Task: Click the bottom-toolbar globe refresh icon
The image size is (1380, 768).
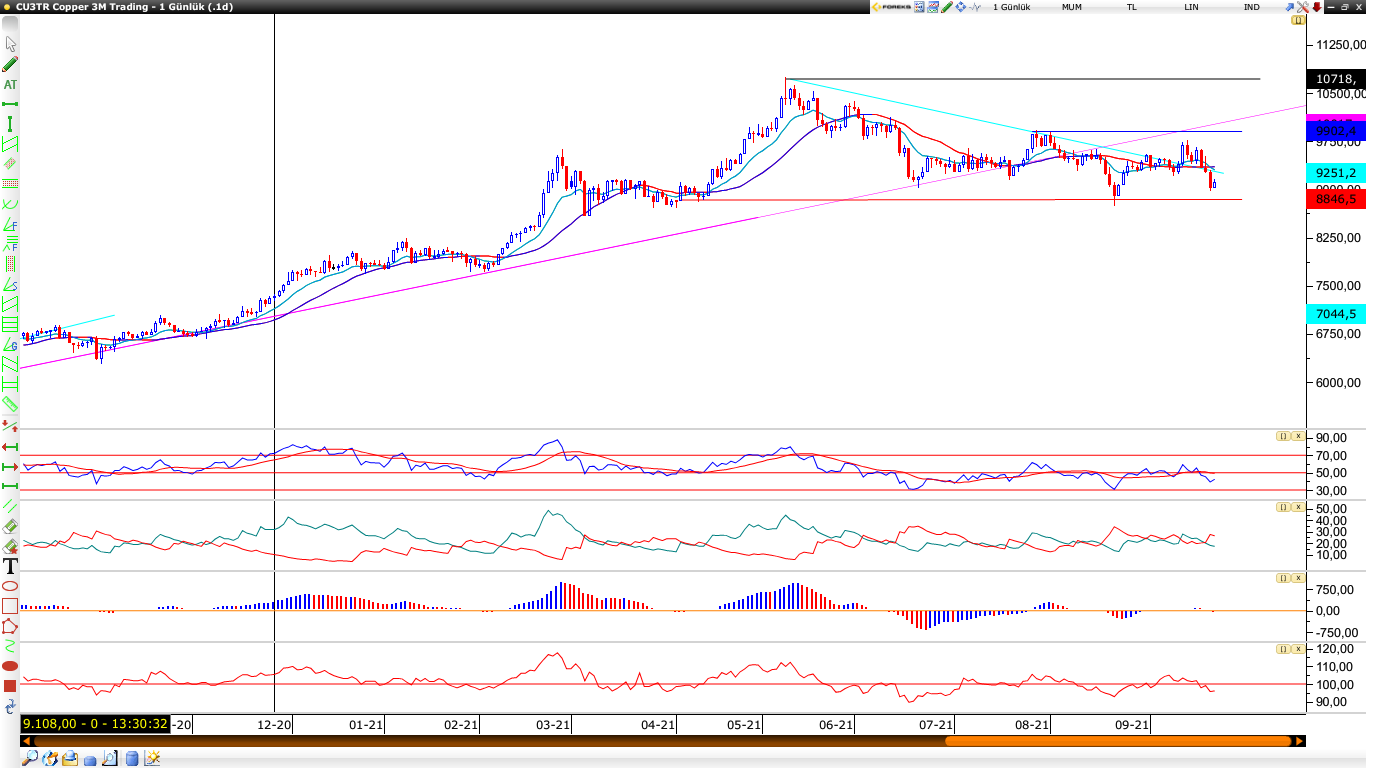Action: pos(50,759)
